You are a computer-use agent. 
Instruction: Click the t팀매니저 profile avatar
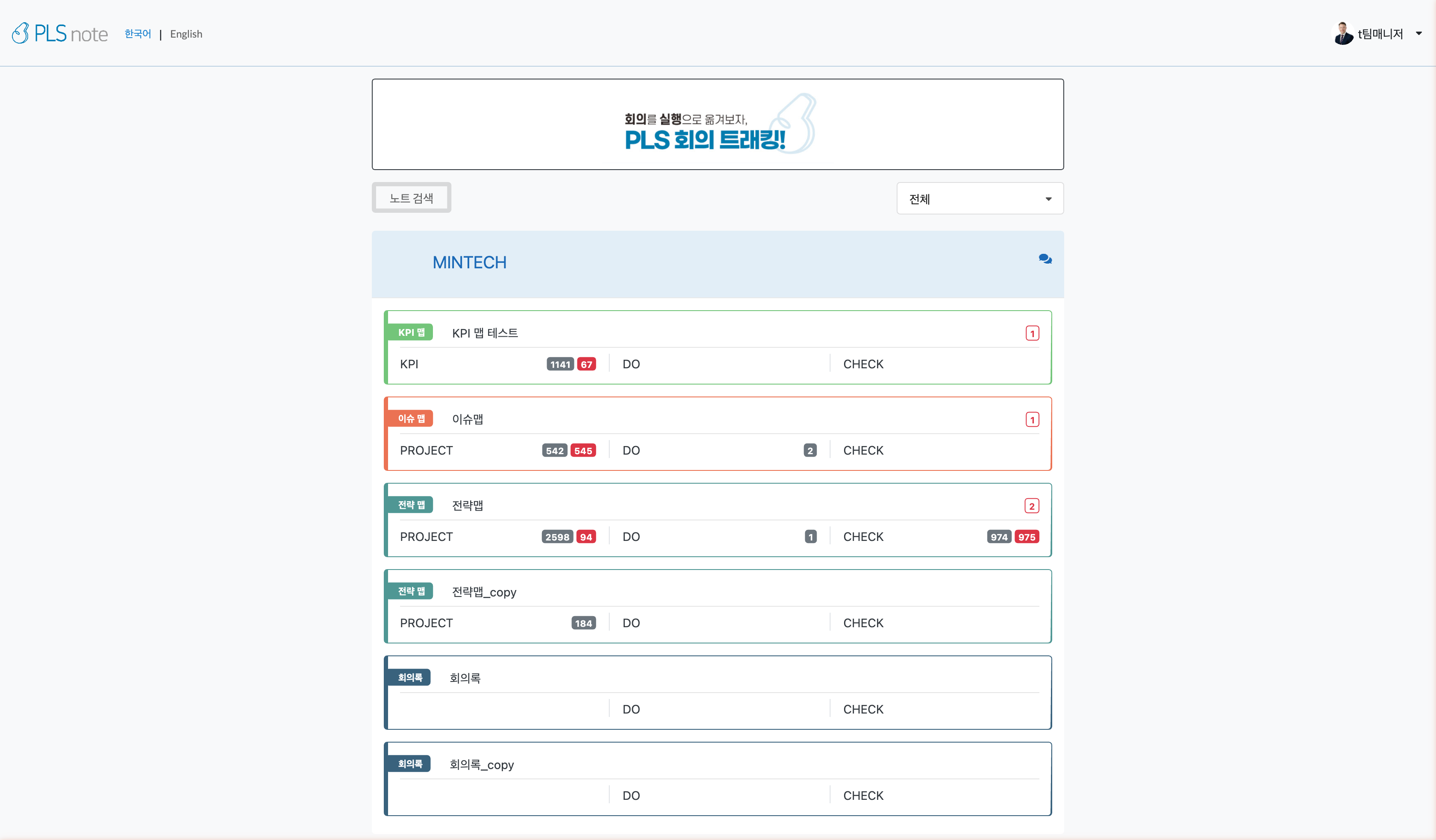[x=1343, y=34]
